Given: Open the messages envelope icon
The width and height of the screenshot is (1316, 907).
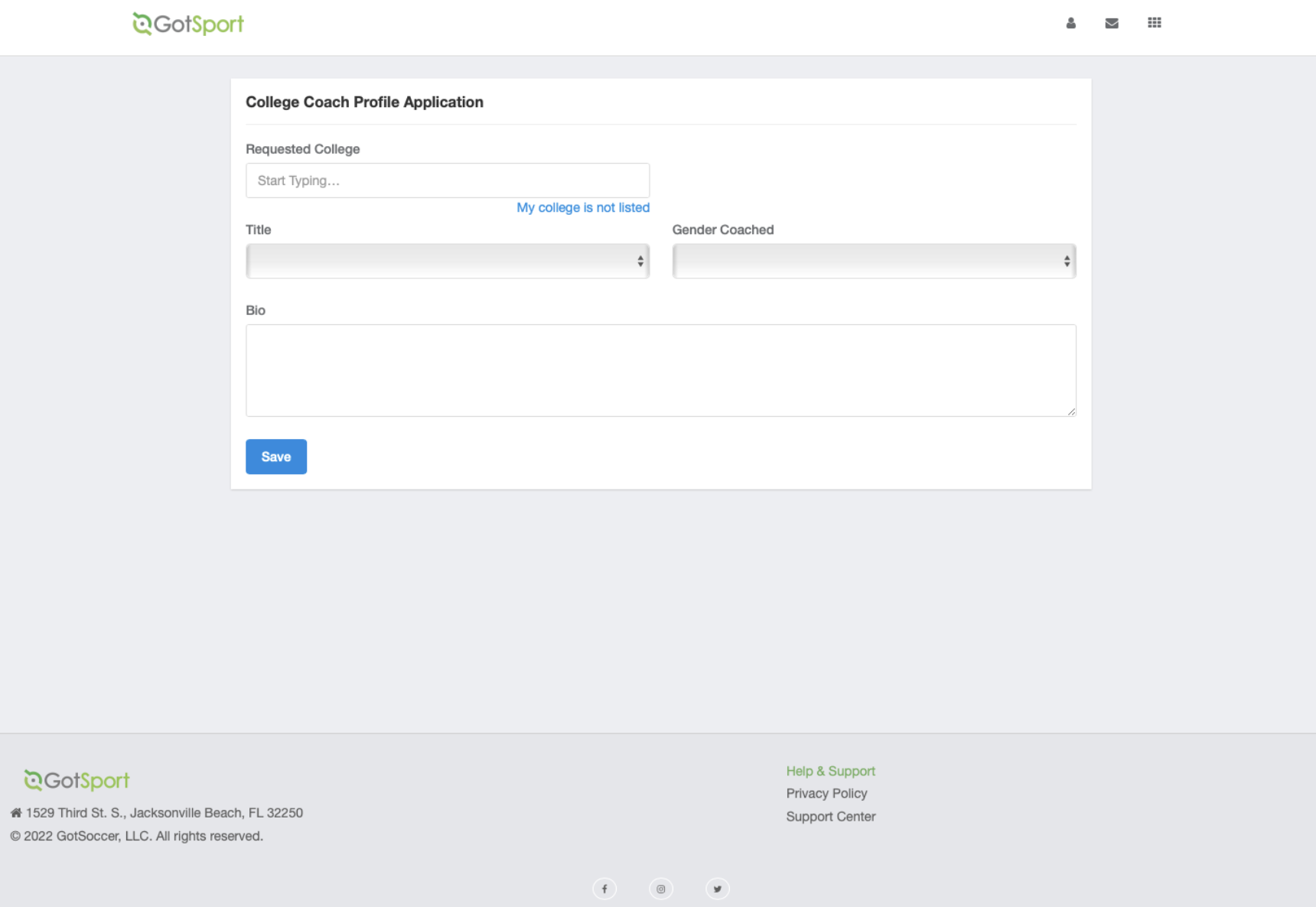Looking at the screenshot, I should click(1112, 23).
